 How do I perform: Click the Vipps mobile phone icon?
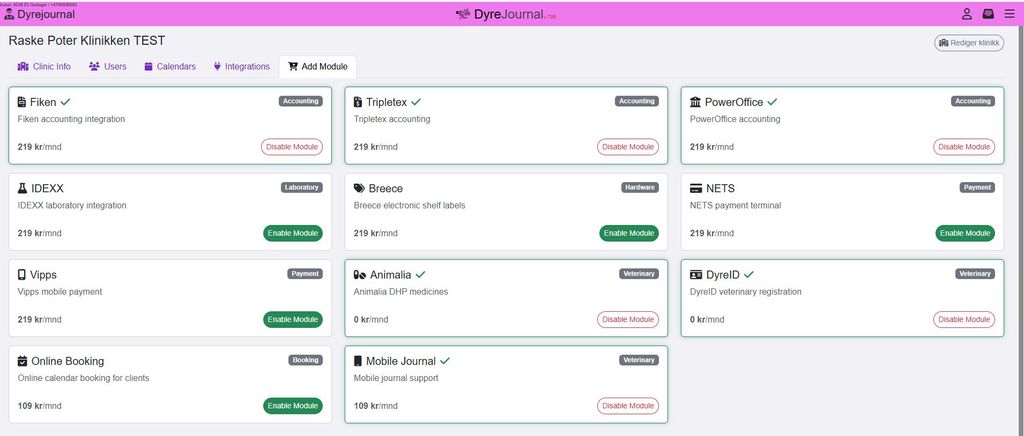pyautogui.click(x=22, y=275)
